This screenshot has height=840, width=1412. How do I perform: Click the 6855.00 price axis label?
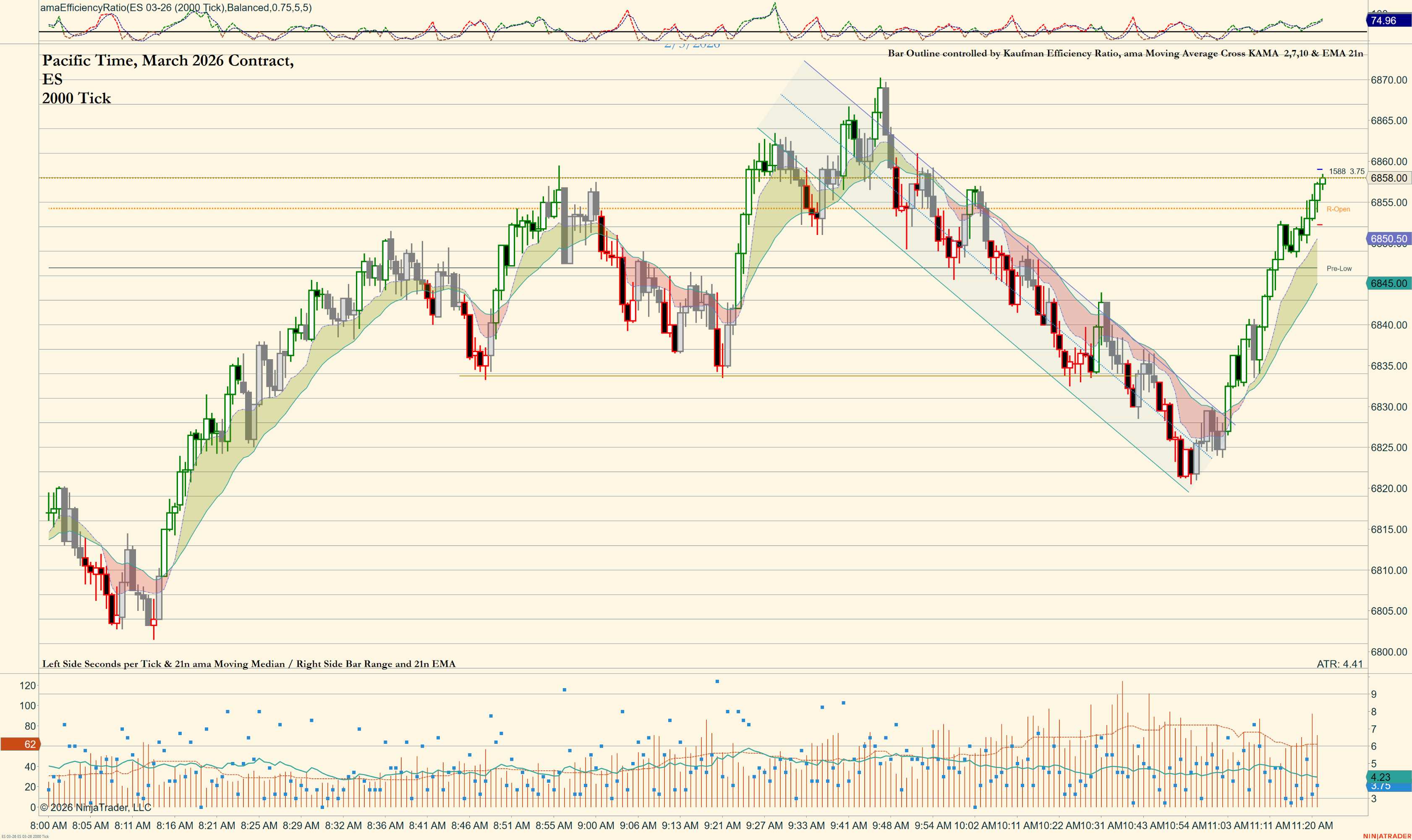(1388, 202)
